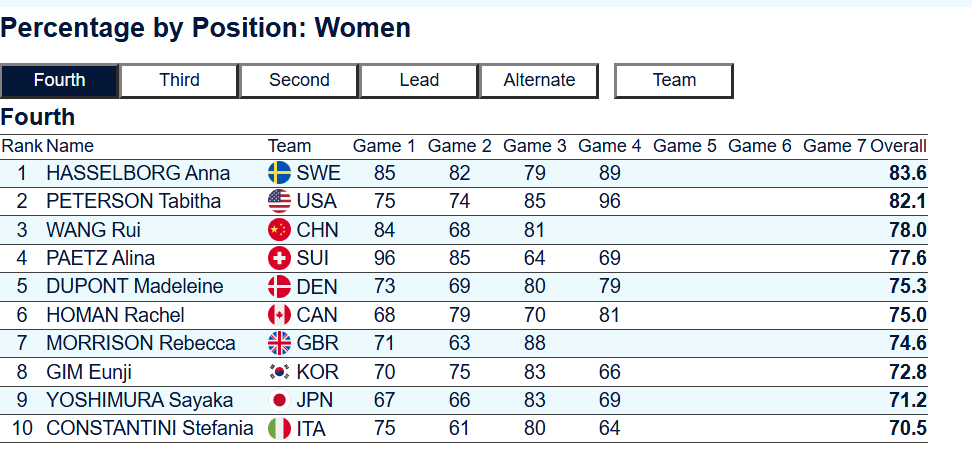Switch to the Team tab
972x450 pixels.
coord(674,80)
